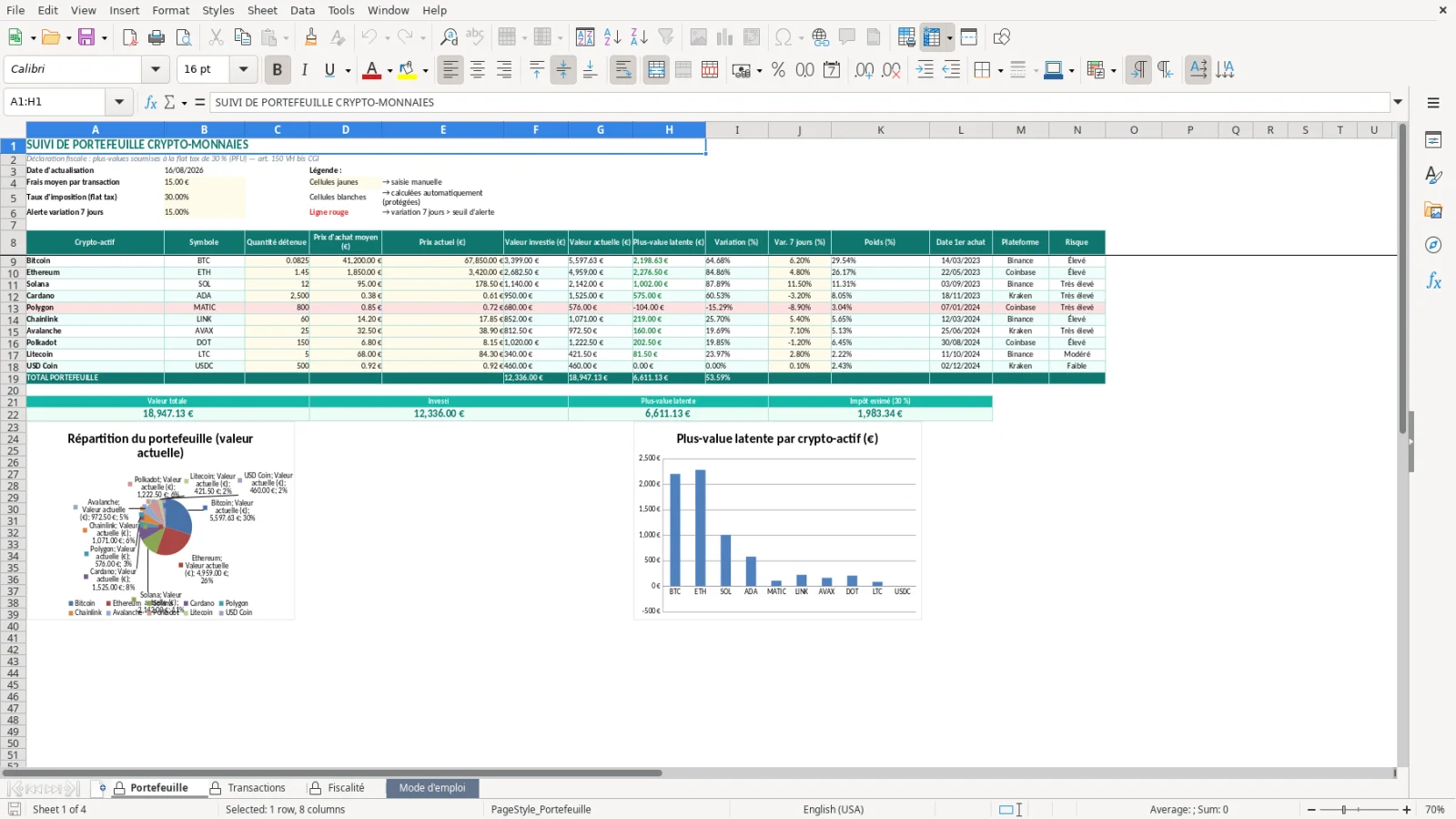Insert image icon
Viewport: 1456px width, 819px height.
[x=698, y=37]
